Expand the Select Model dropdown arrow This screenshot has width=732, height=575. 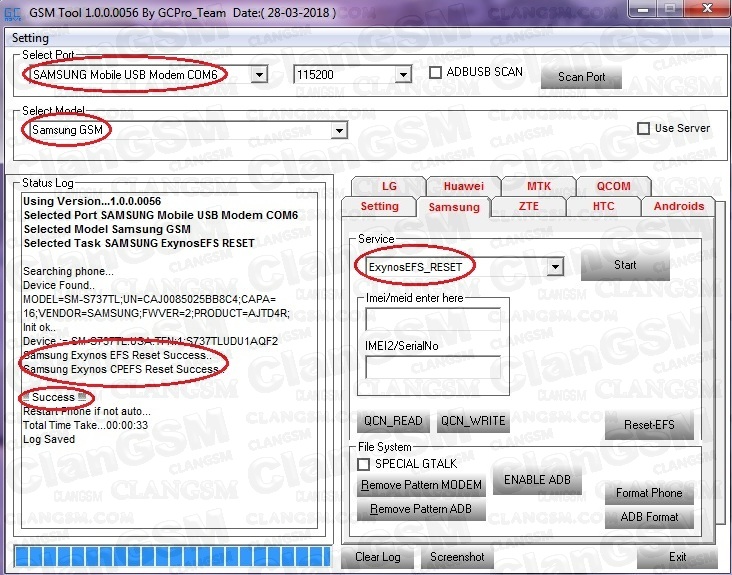coord(339,130)
